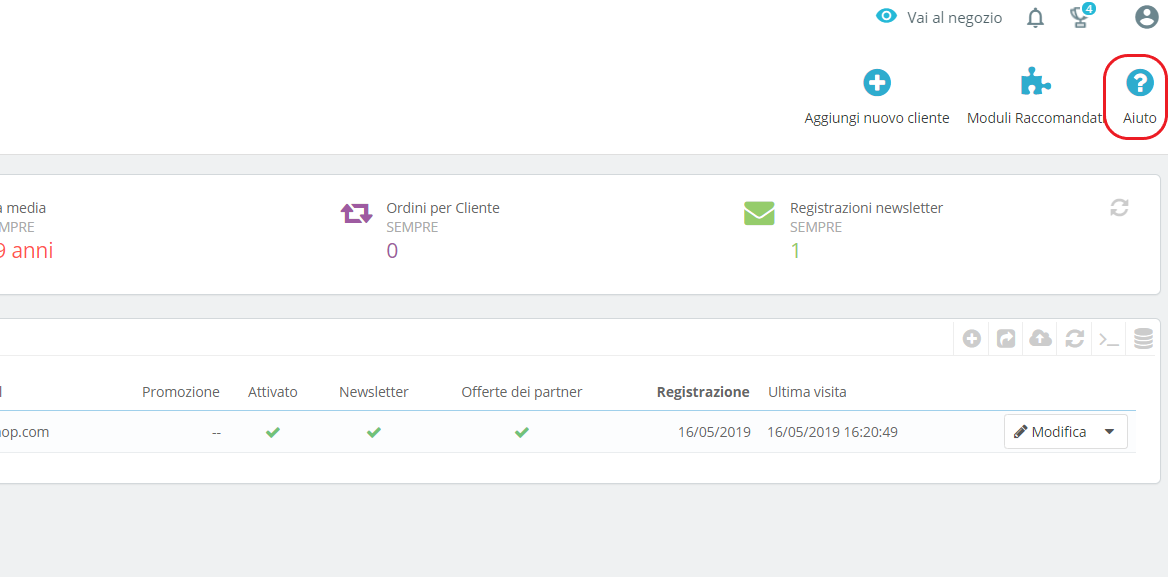View gamification badge with 4 notifications
The width and height of the screenshot is (1168, 577).
1080,17
